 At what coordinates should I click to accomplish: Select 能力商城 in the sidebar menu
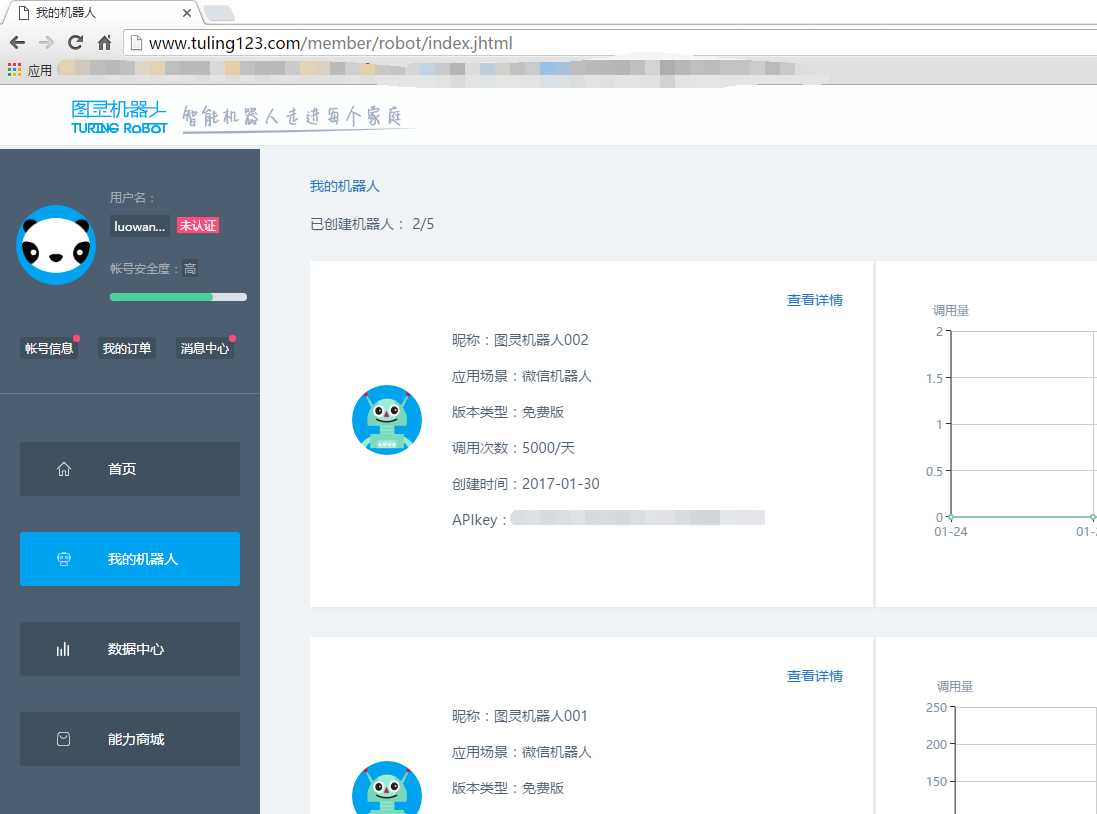tap(130, 739)
